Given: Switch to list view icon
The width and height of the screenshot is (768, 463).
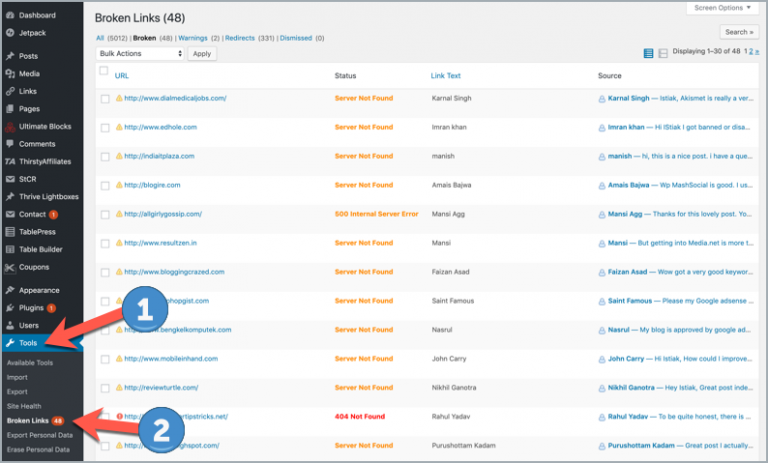Looking at the screenshot, I should coord(649,53).
